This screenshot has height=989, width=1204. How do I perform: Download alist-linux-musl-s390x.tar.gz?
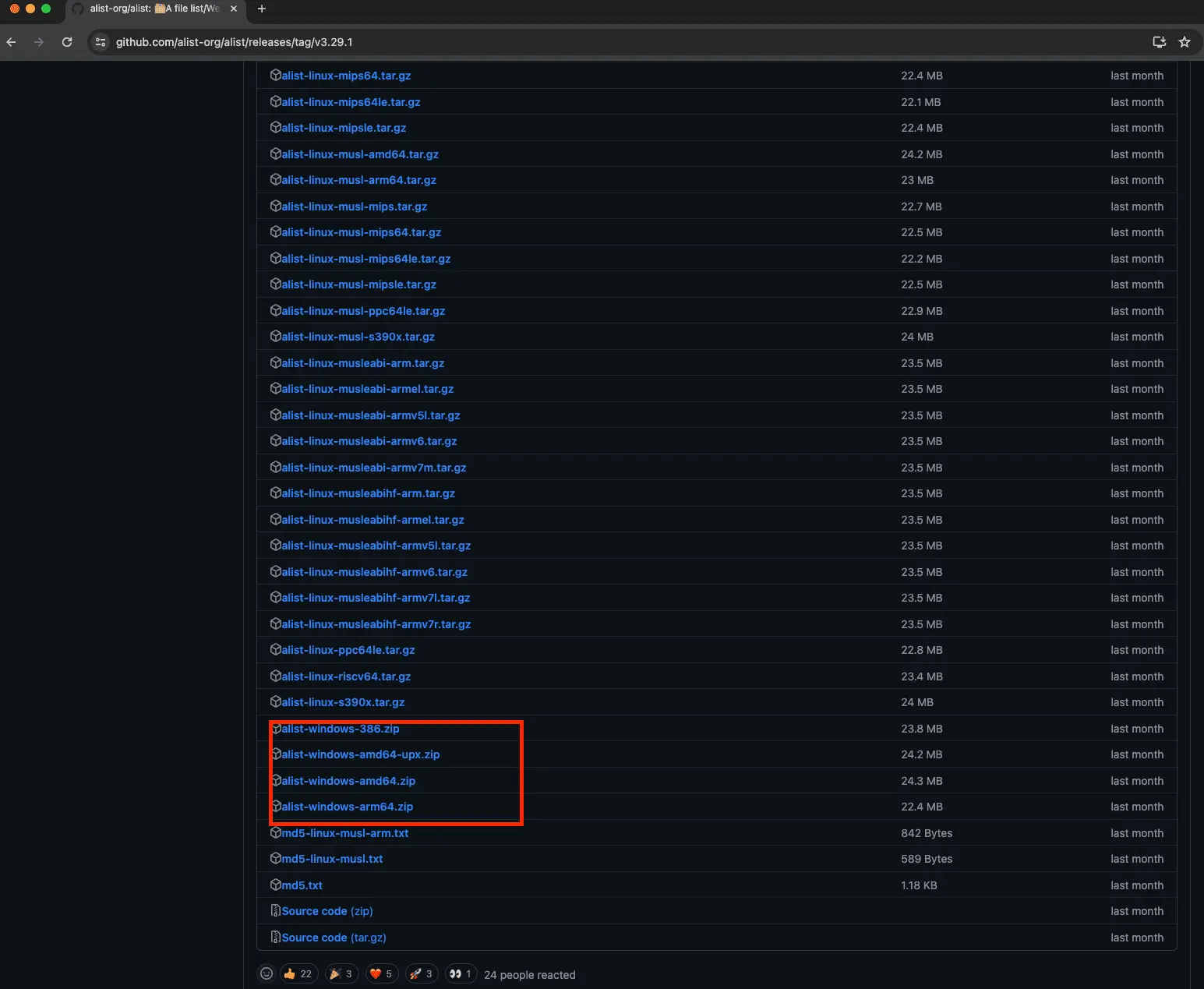click(358, 337)
